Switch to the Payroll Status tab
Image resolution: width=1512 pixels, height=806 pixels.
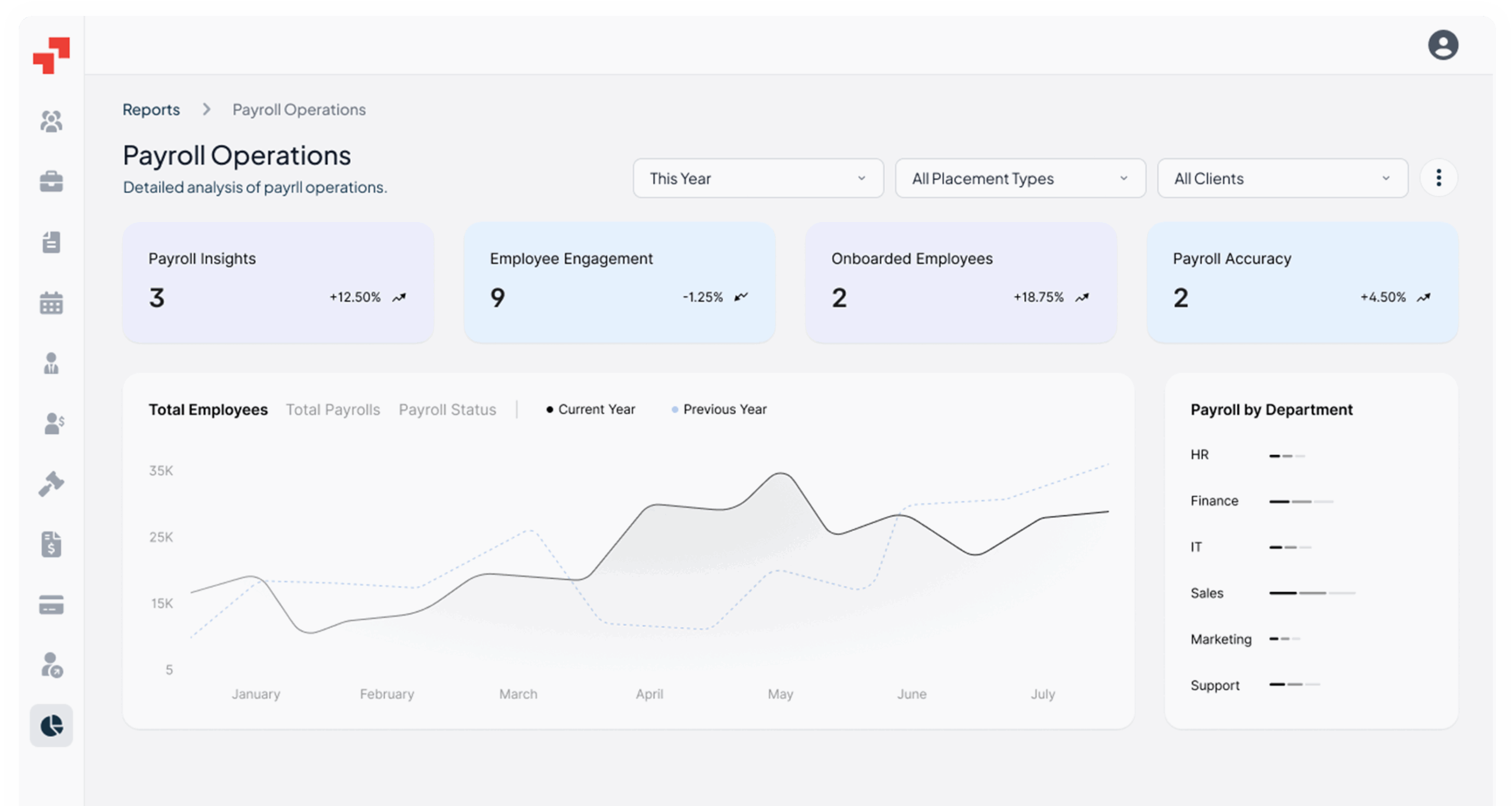[448, 409]
